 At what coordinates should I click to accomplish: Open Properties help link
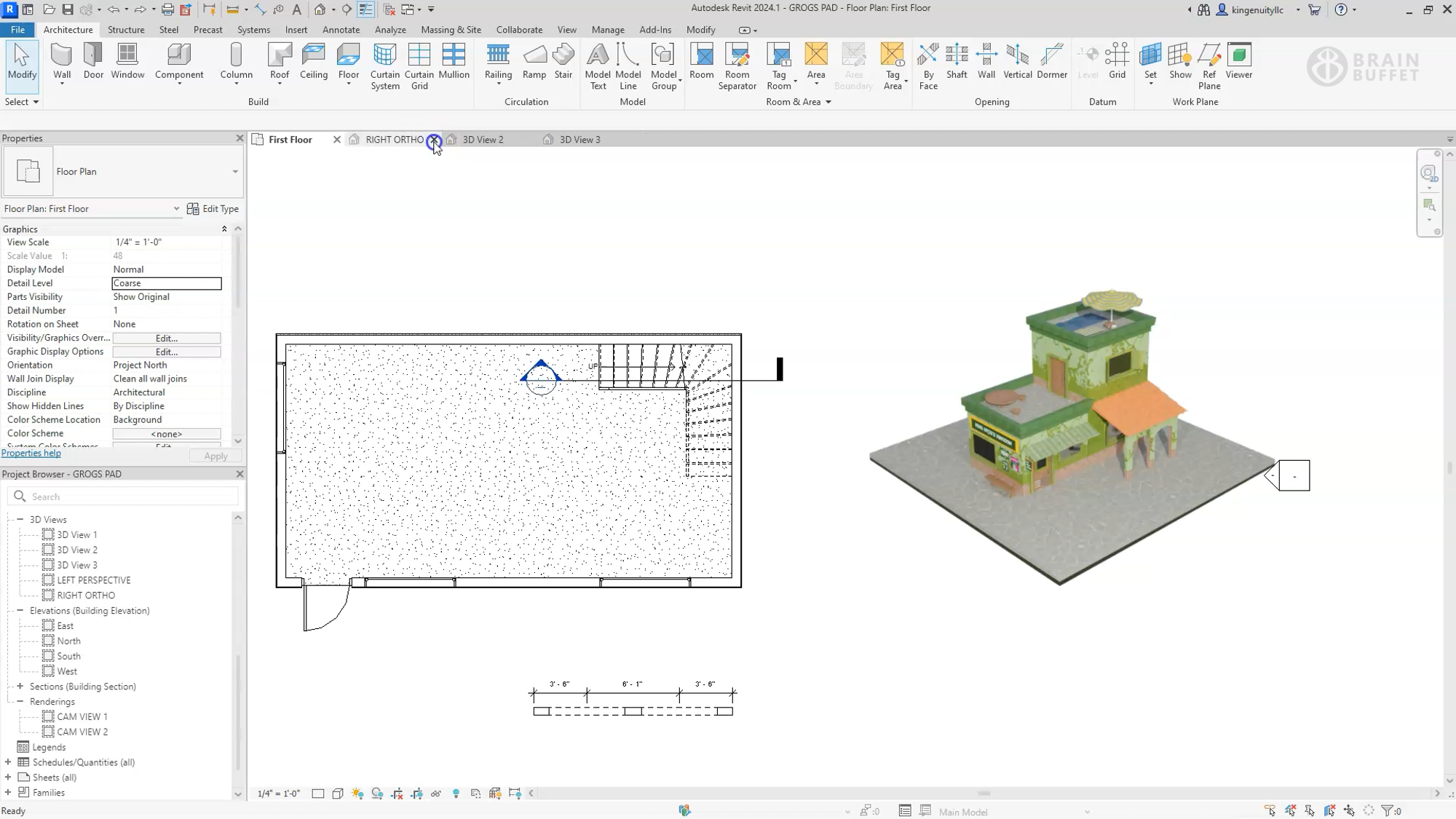[31, 453]
